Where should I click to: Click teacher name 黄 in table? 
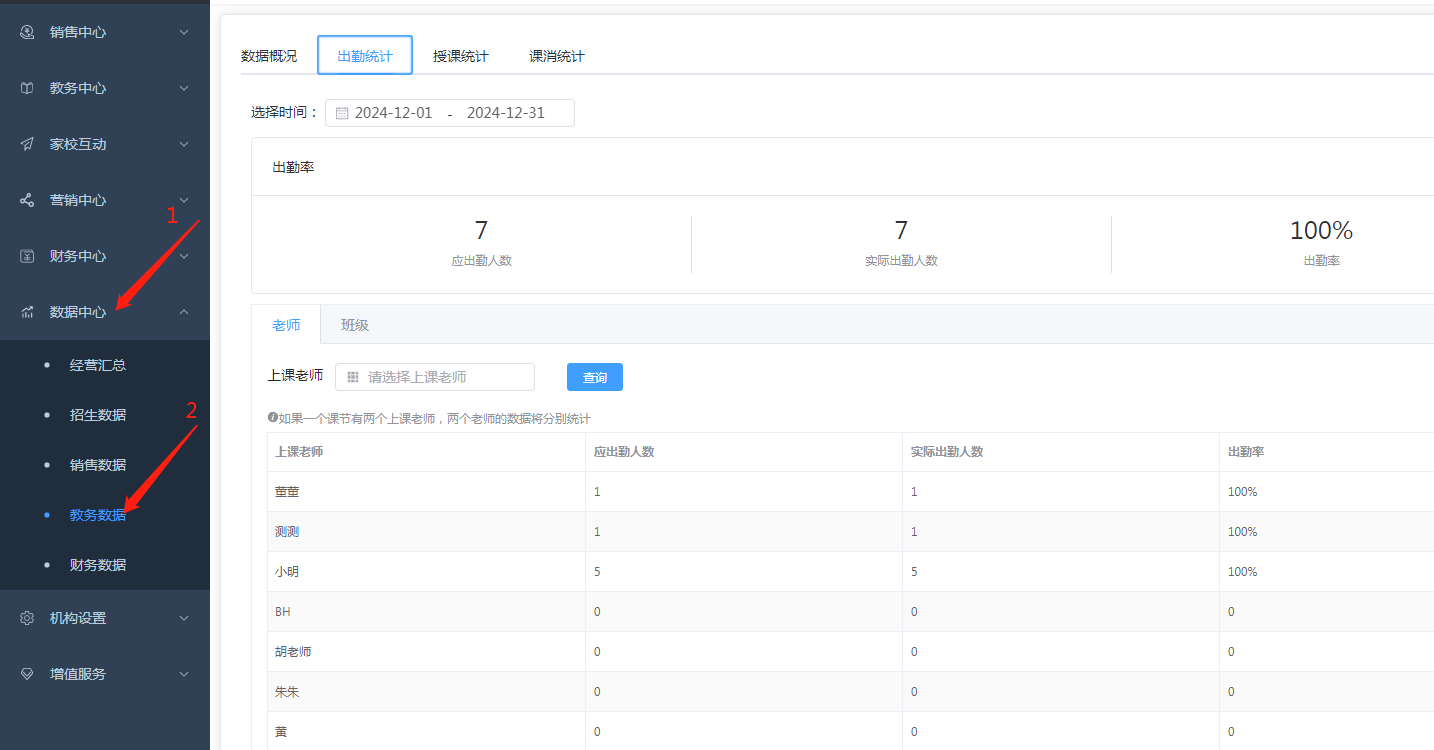pos(281,732)
